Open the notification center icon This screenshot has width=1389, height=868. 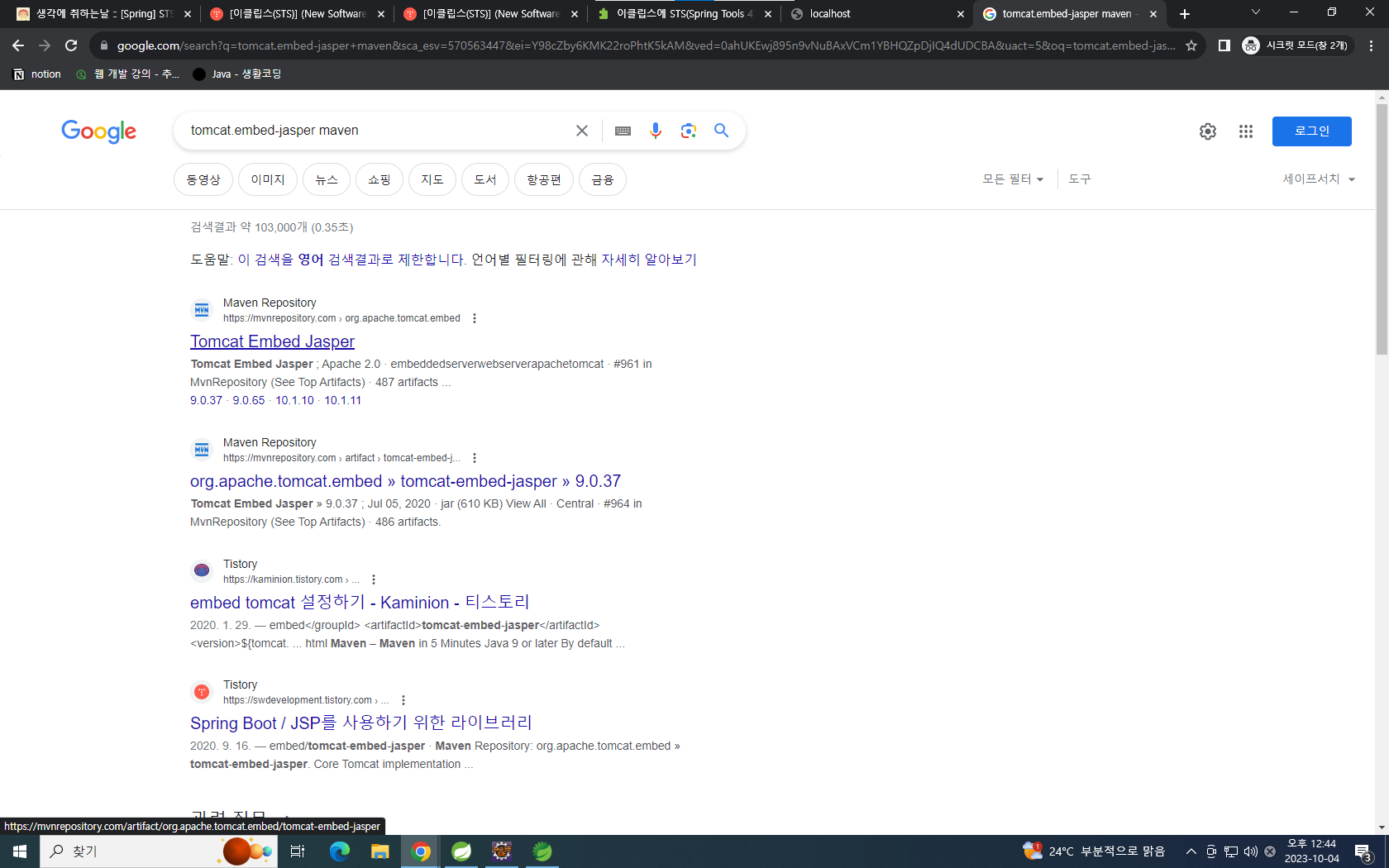tap(1363, 851)
